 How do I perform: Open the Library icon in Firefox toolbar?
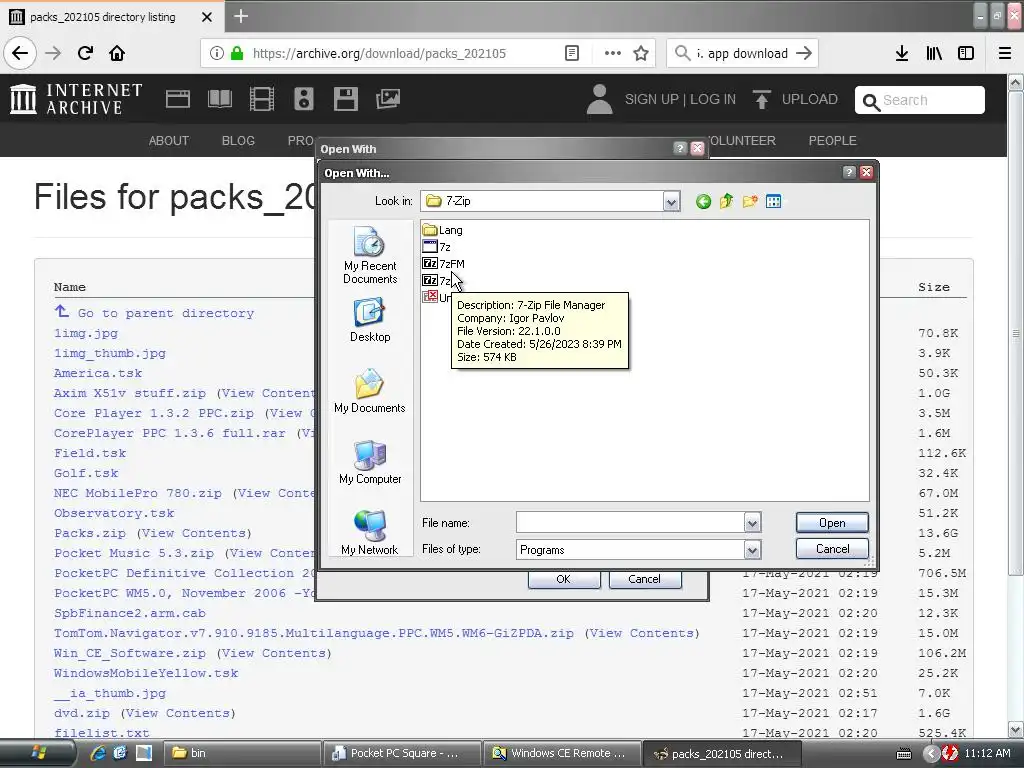tap(934, 53)
